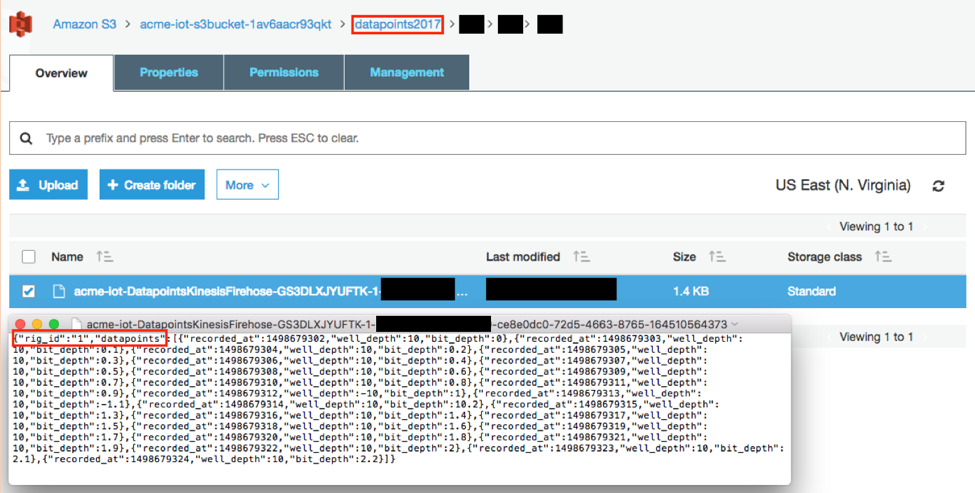Viewport: 975px width, 493px height.
Task: Sort by Name column icon
Action: (x=104, y=256)
